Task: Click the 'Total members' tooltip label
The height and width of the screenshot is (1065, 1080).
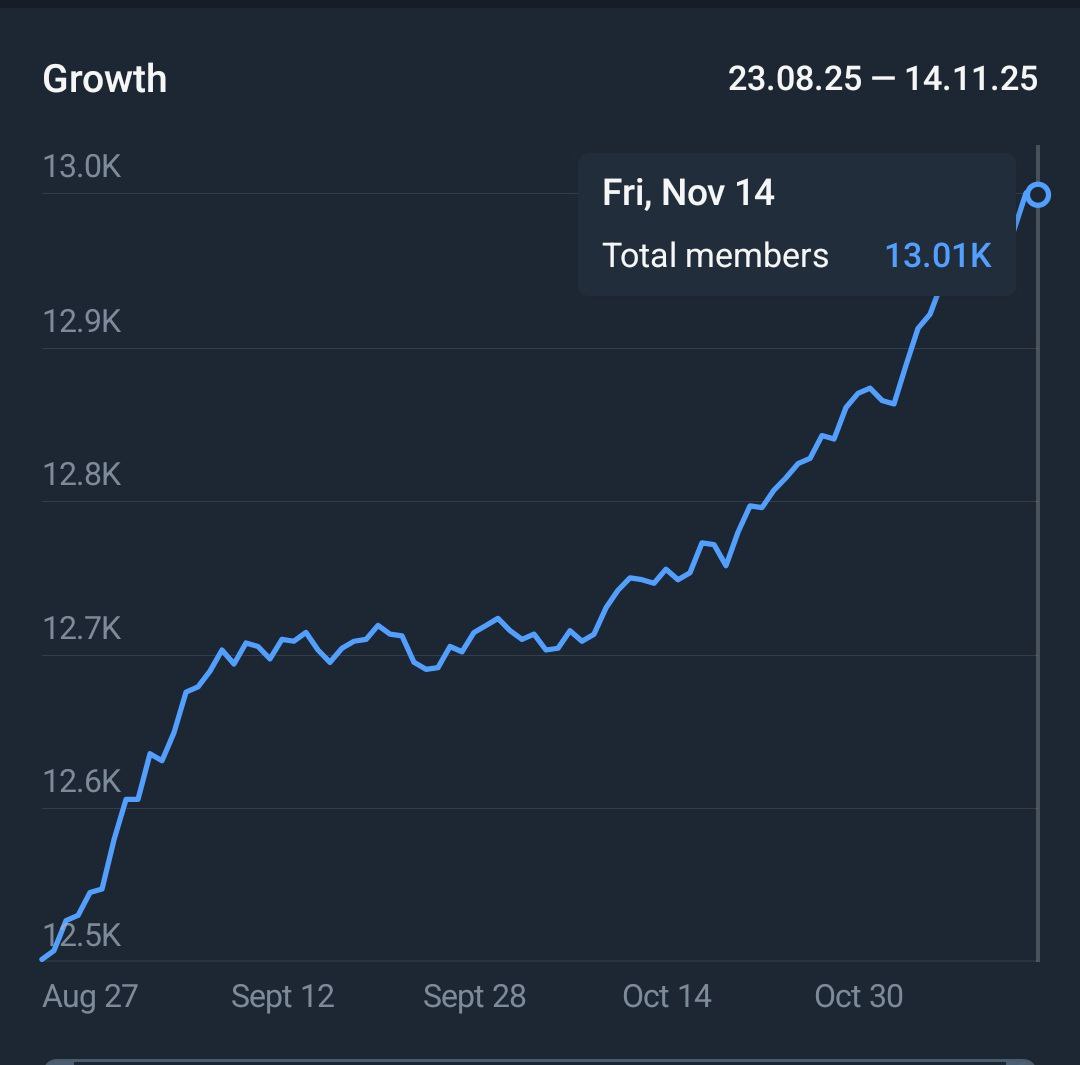Action: (715, 255)
